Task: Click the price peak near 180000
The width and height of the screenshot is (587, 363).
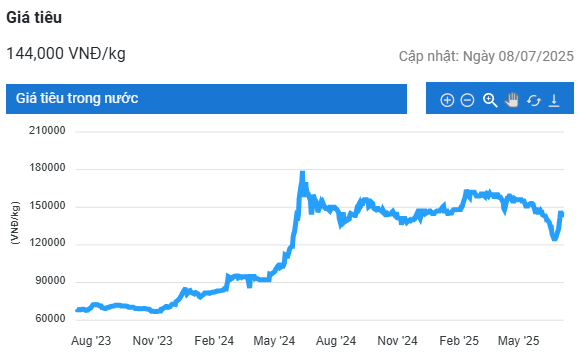Action: tap(302, 173)
